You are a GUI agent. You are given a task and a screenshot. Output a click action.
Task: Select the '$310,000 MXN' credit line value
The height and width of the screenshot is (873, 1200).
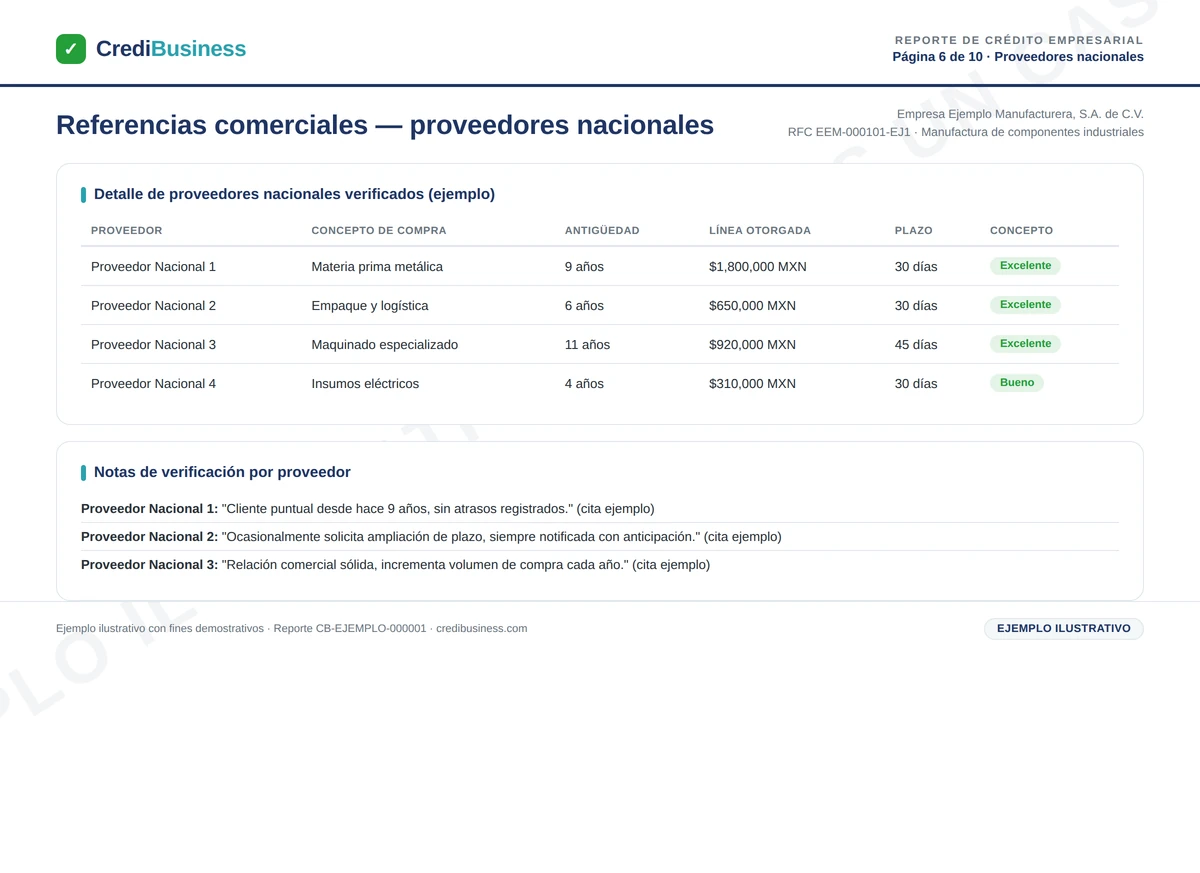[x=753, y=384]
